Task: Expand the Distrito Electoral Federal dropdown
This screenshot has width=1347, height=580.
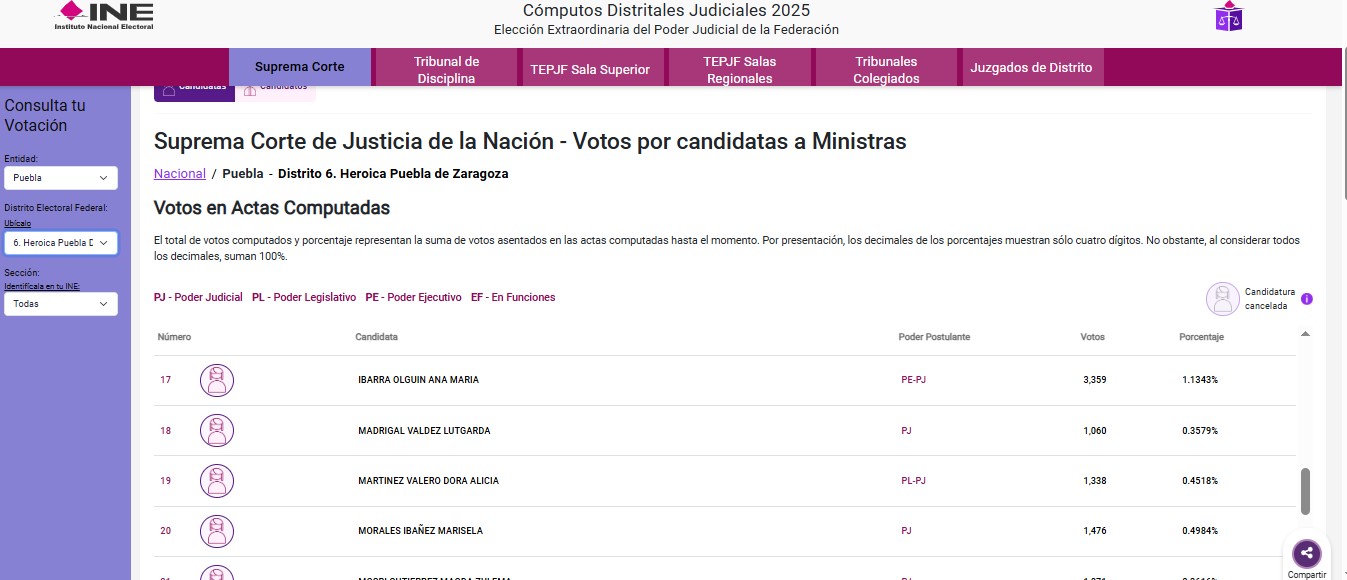Action: [61, 243]
